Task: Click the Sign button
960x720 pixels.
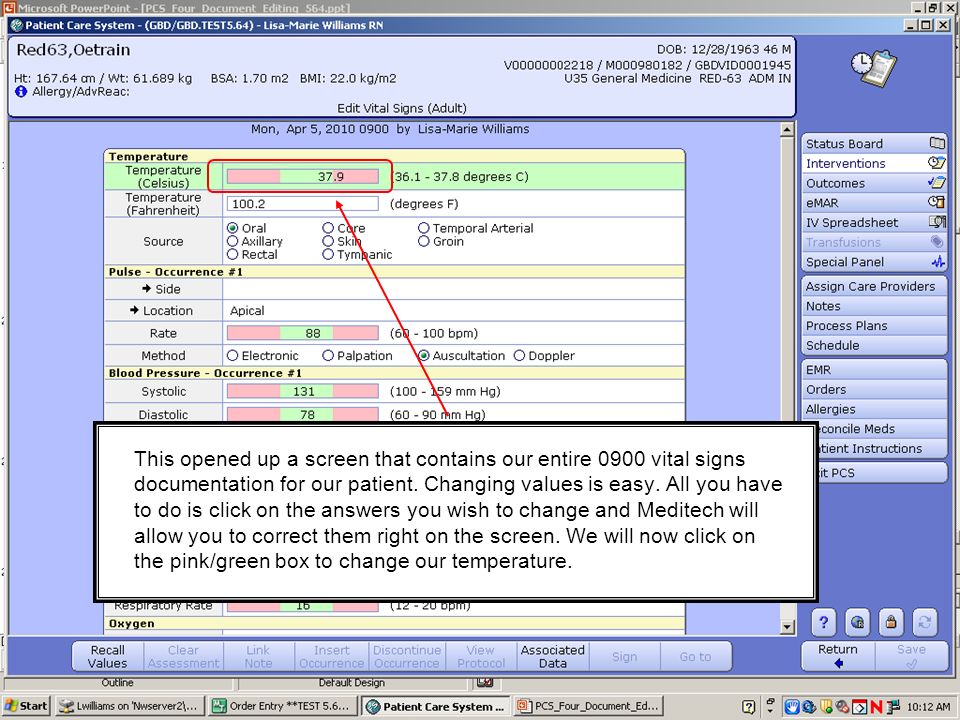Action: (624, 656)
